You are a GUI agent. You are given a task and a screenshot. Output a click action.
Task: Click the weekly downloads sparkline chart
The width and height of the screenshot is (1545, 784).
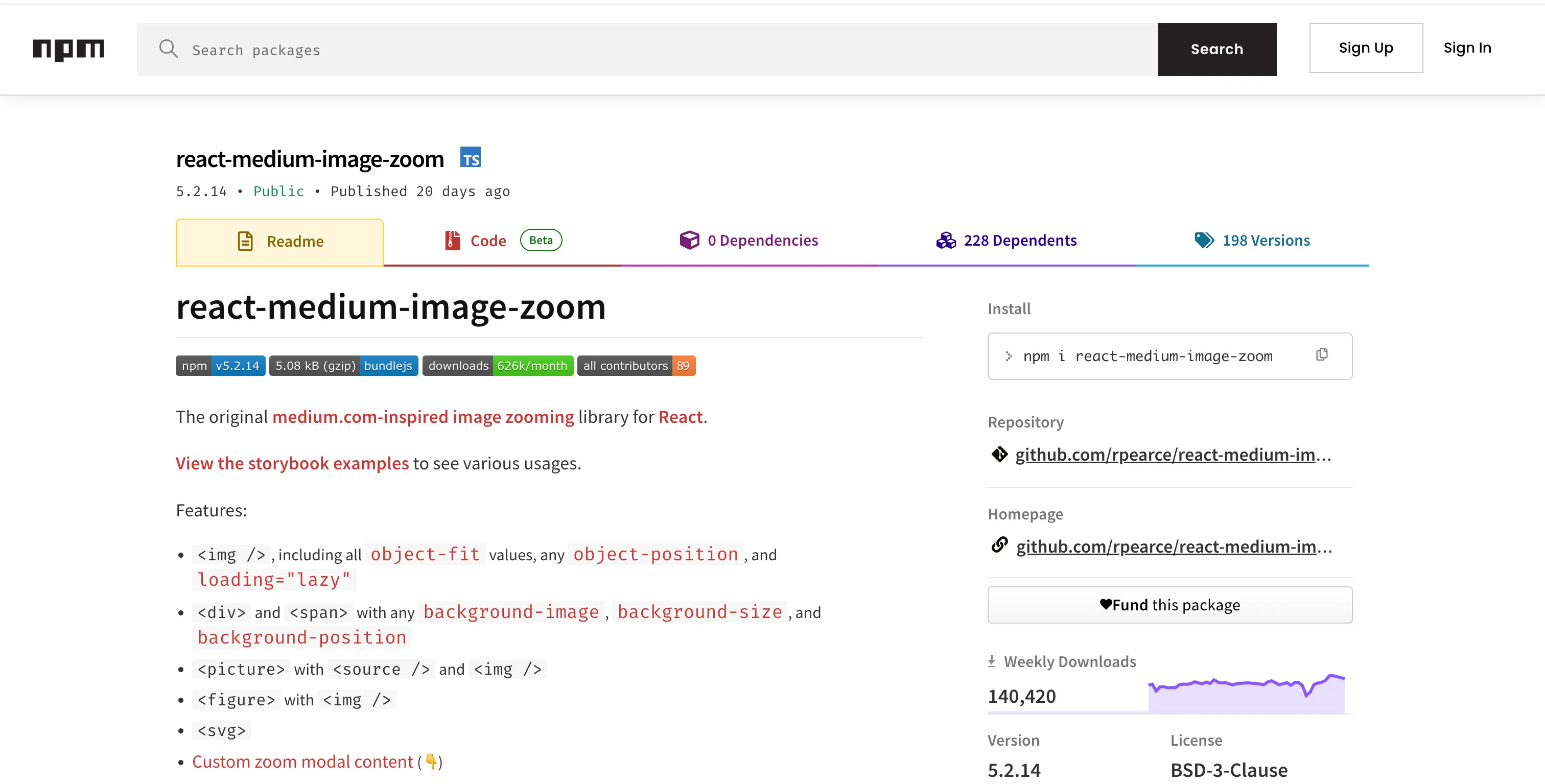coord(1246,694)
